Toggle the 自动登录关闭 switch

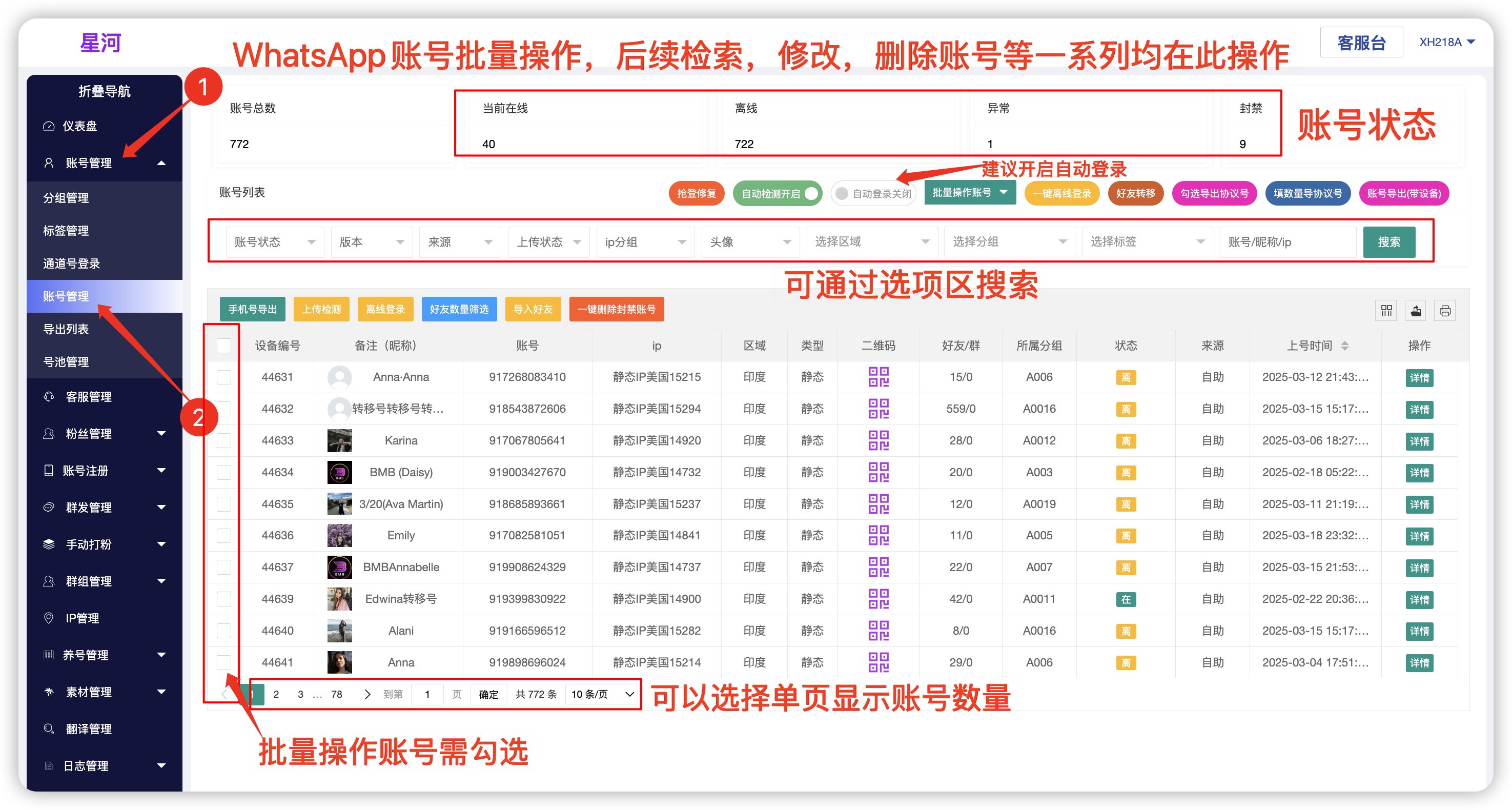coord(873,194)
